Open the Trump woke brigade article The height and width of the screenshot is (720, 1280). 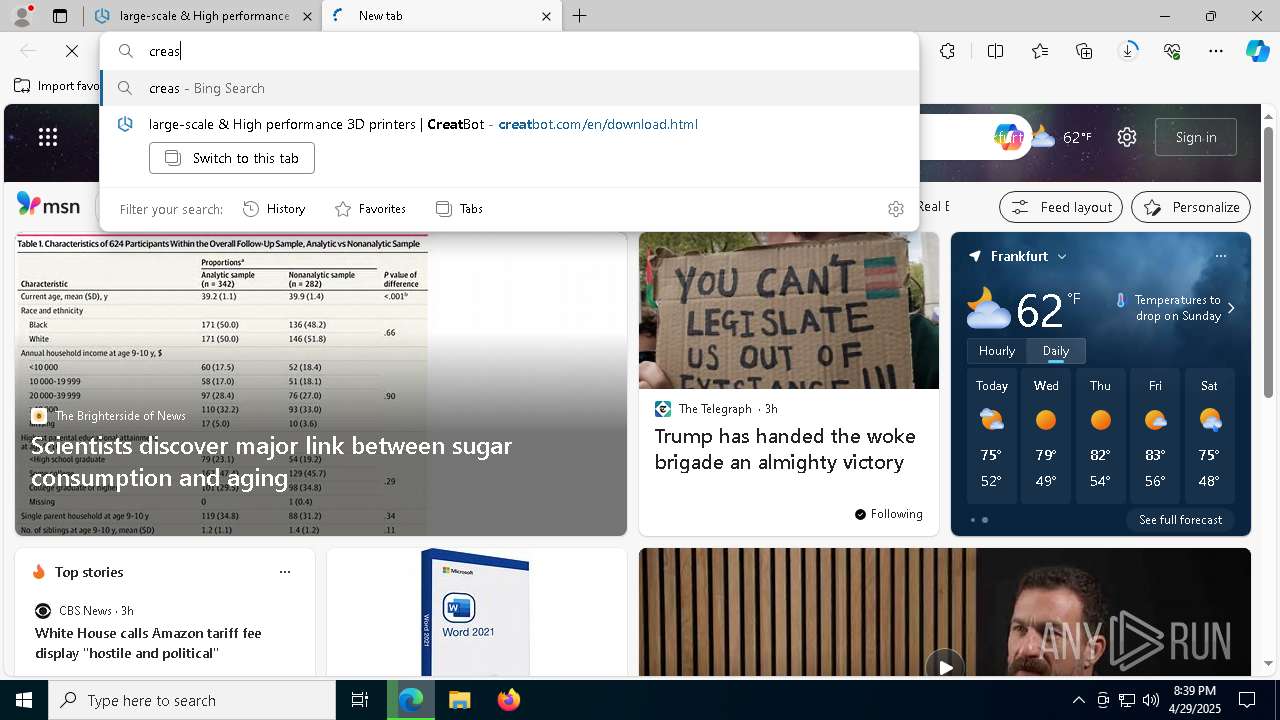(785, 449)
